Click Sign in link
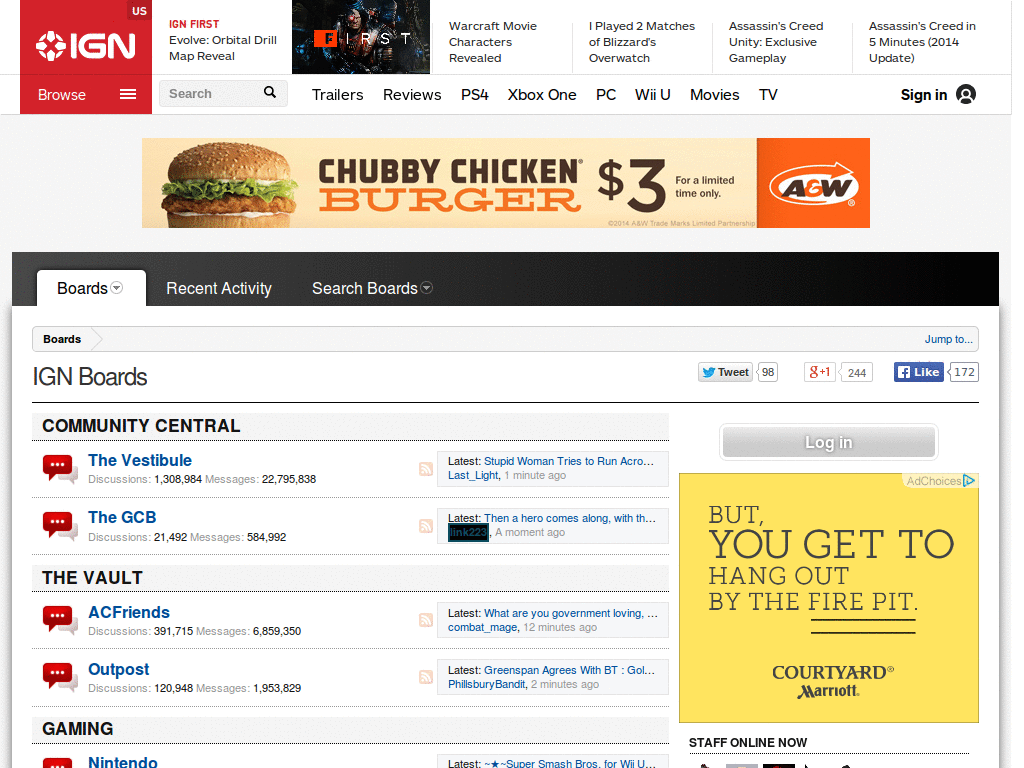1024x768 pixels. 923,95
